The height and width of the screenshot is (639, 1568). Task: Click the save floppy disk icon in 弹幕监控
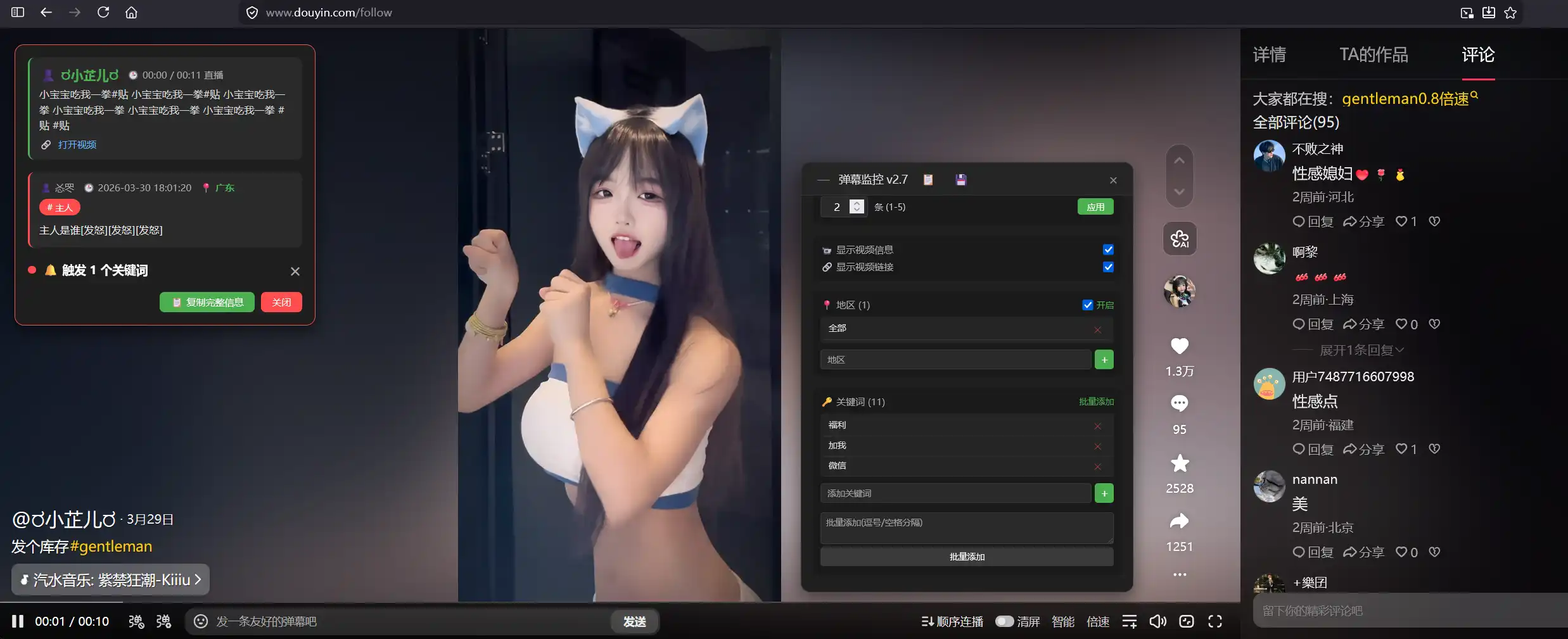click(x=960, y=180)
